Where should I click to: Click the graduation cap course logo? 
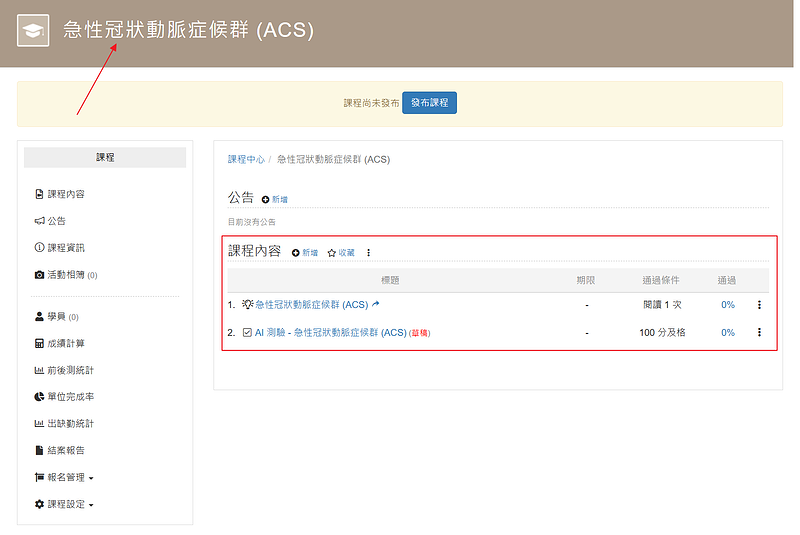(x=33, y=31)
